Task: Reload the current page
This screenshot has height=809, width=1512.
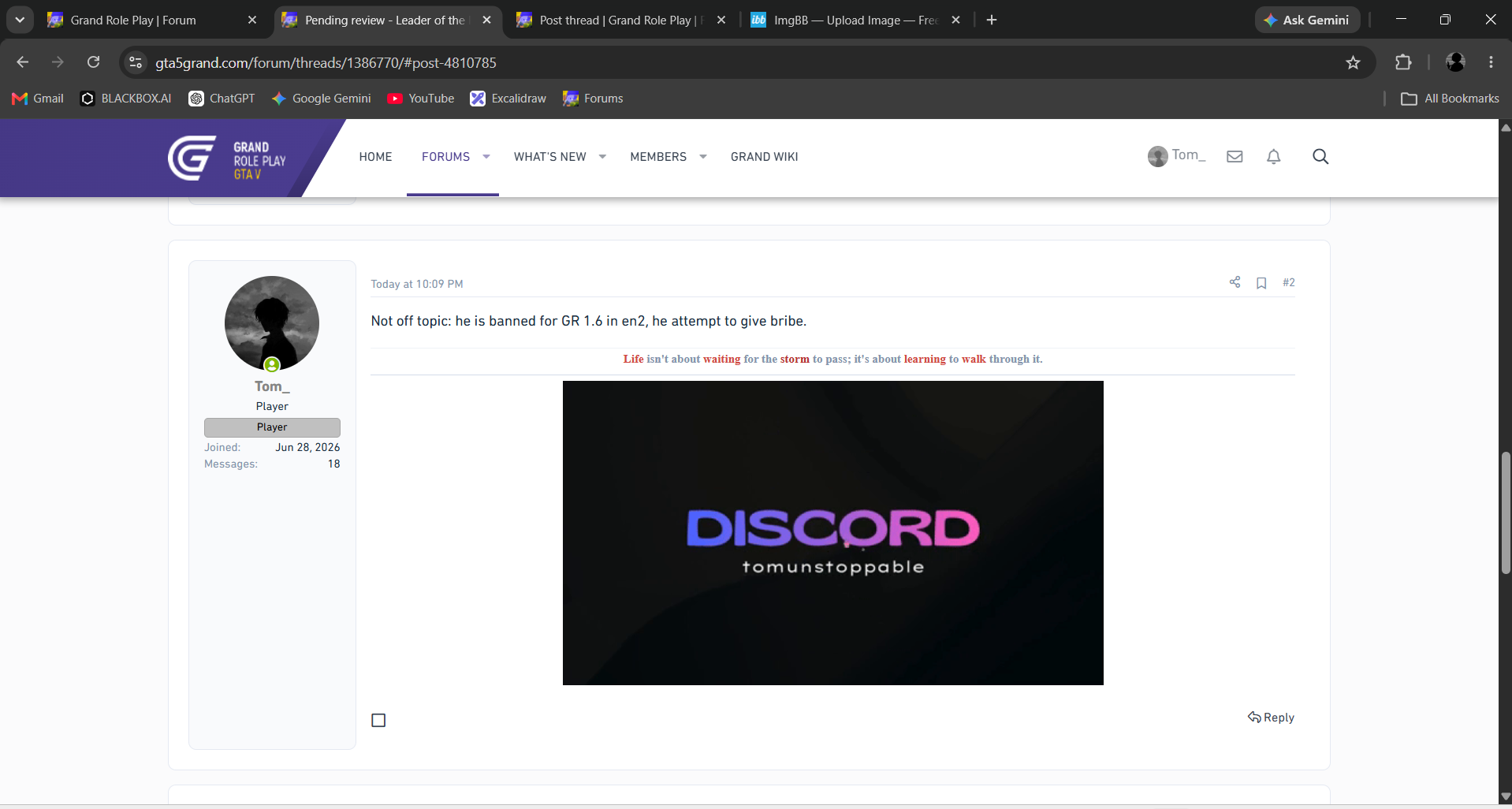Action: pyautogui.click(x=93, y=62)
